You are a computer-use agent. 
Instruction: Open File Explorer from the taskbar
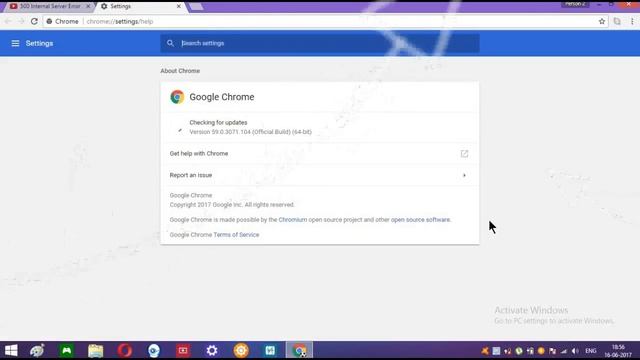point(96,351)
